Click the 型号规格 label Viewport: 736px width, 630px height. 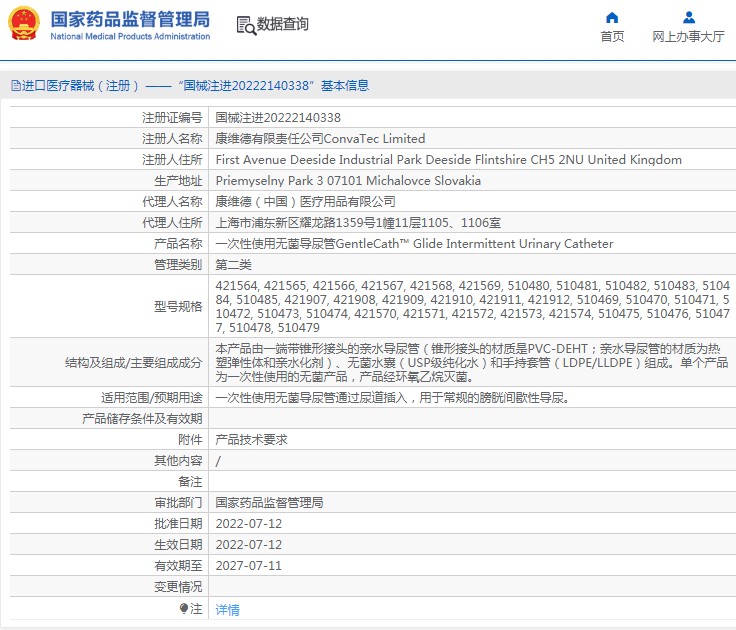click(178, 307)
